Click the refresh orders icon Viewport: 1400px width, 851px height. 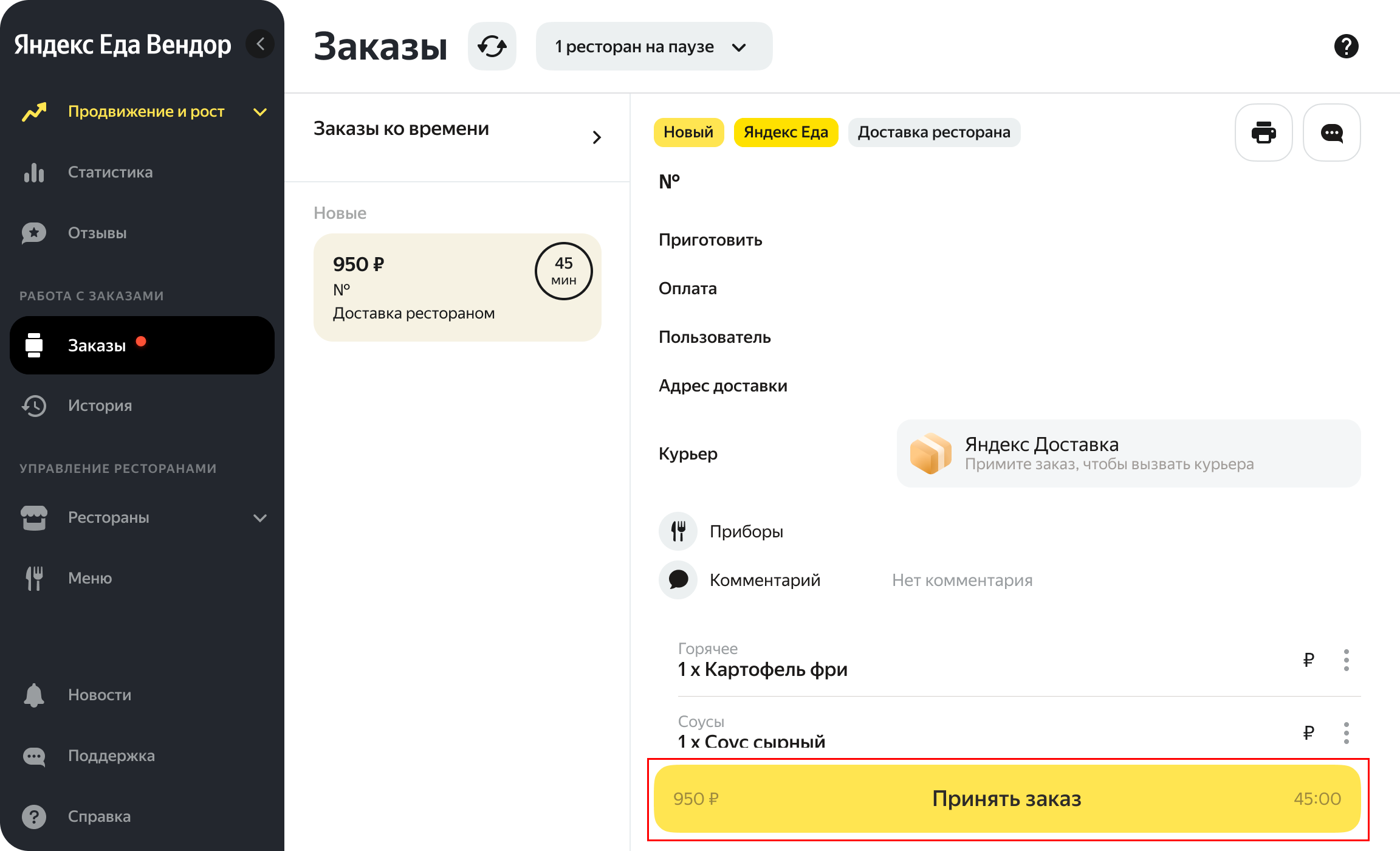tap(492, 46)
